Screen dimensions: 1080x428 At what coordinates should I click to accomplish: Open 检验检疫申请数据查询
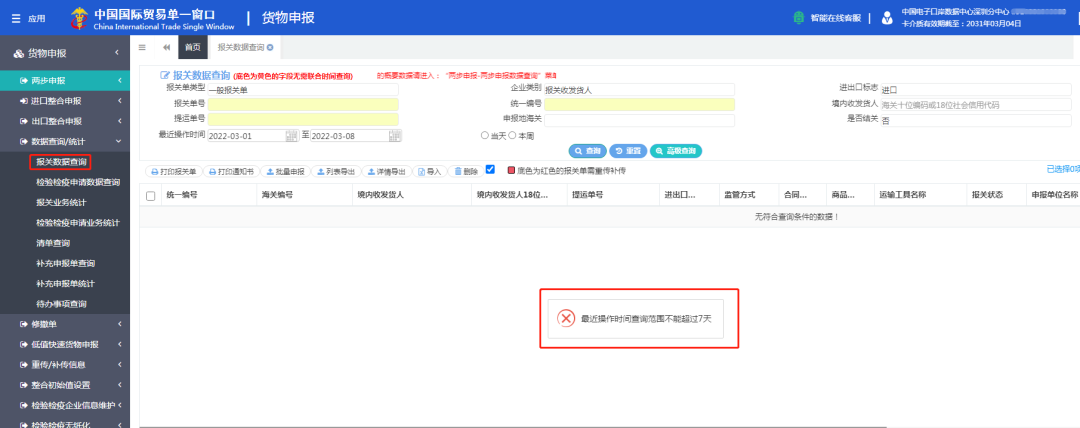pos(78,183)
